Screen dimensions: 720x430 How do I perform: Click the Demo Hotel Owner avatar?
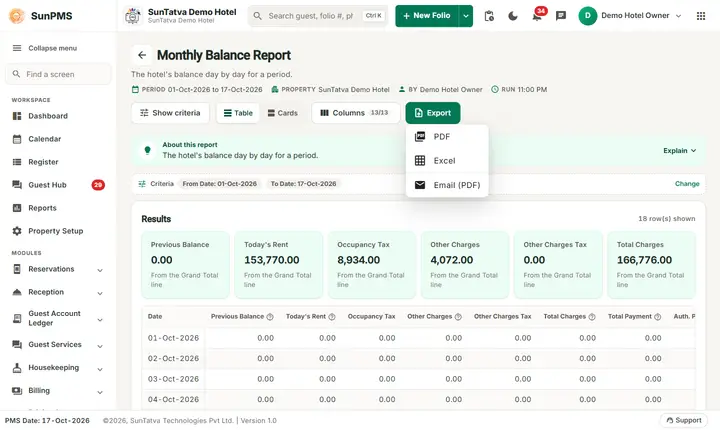coord(587,16)
